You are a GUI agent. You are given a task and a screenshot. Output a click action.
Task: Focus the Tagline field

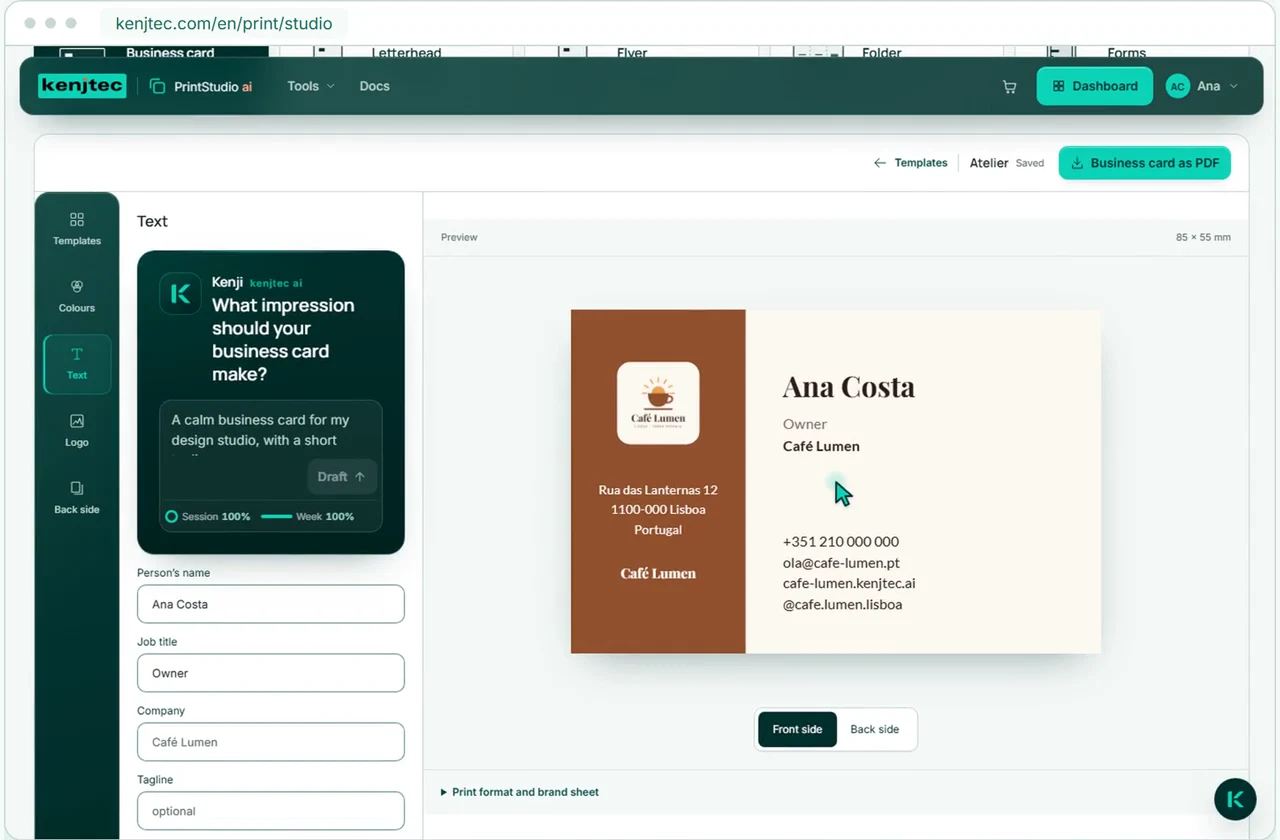[x=271, y=811]
